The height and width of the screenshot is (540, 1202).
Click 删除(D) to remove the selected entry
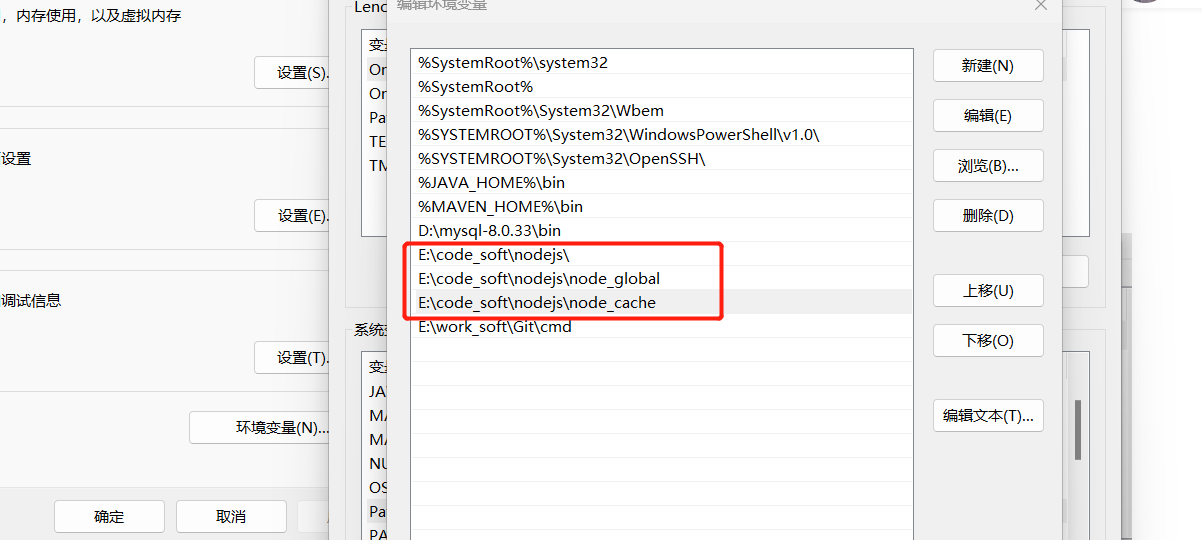988,216
